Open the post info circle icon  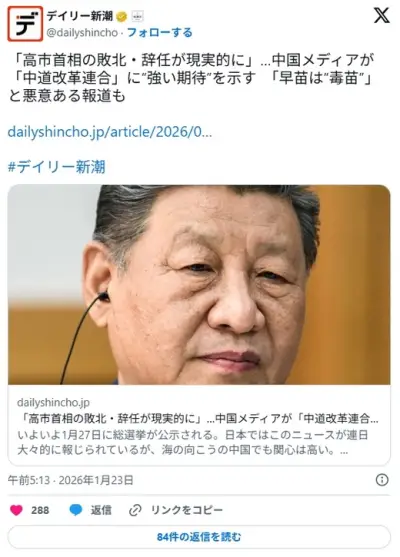point(382,480)
